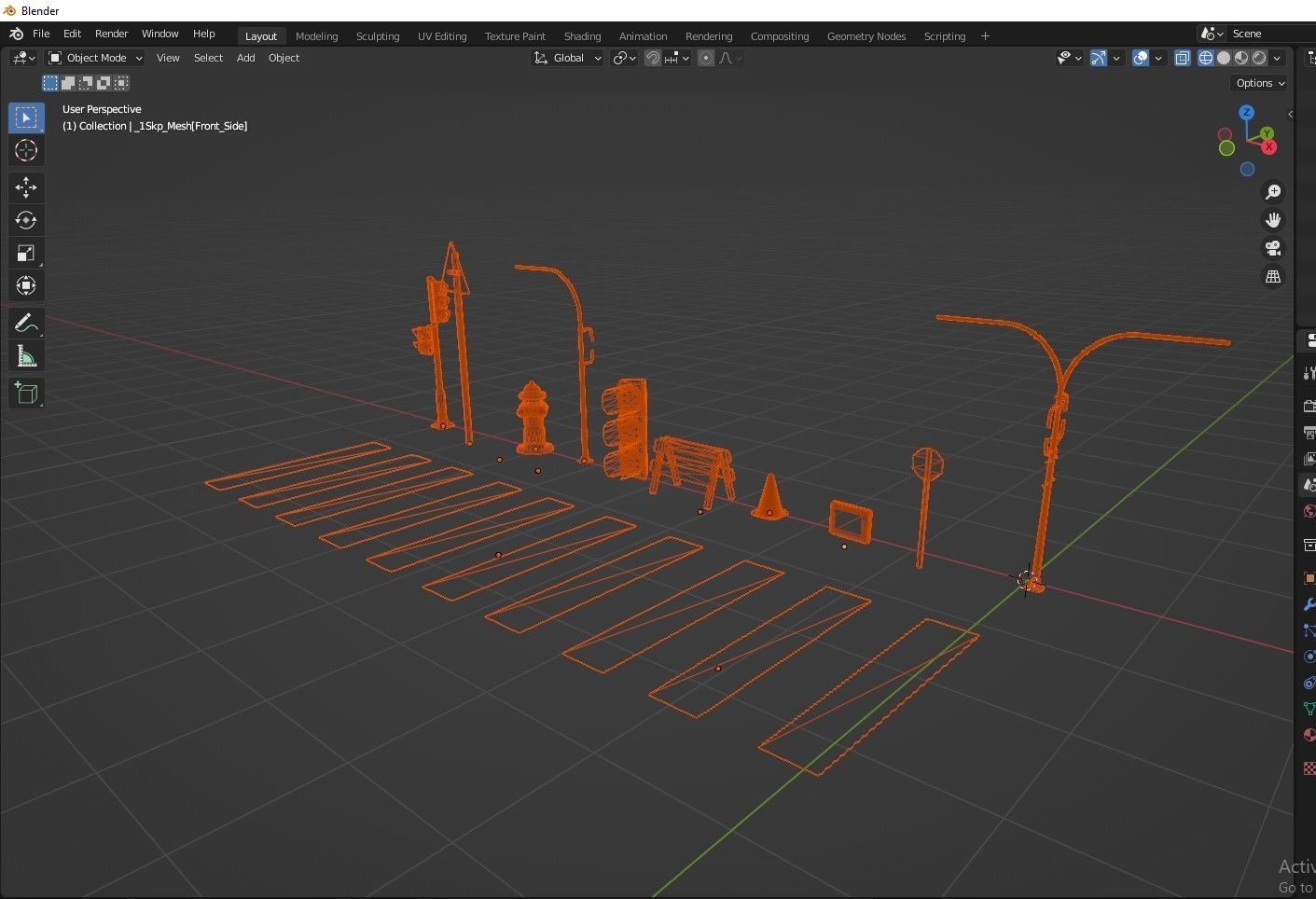The height and width of the screenshot is (899, 1316).
Task: Open the Options dropdown in the viewport
Action: pyautogui.click(x=1259, y=83)
